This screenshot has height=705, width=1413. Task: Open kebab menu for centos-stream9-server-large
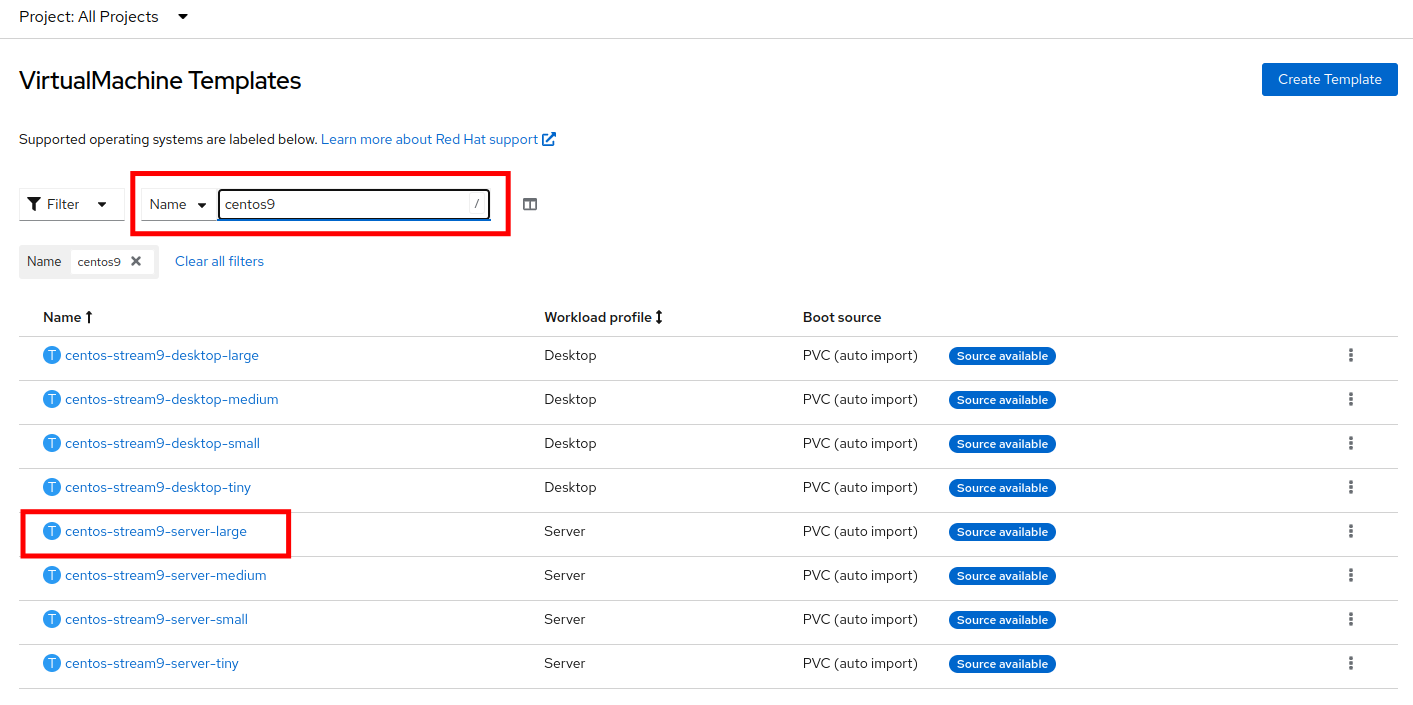point(1350,531)
